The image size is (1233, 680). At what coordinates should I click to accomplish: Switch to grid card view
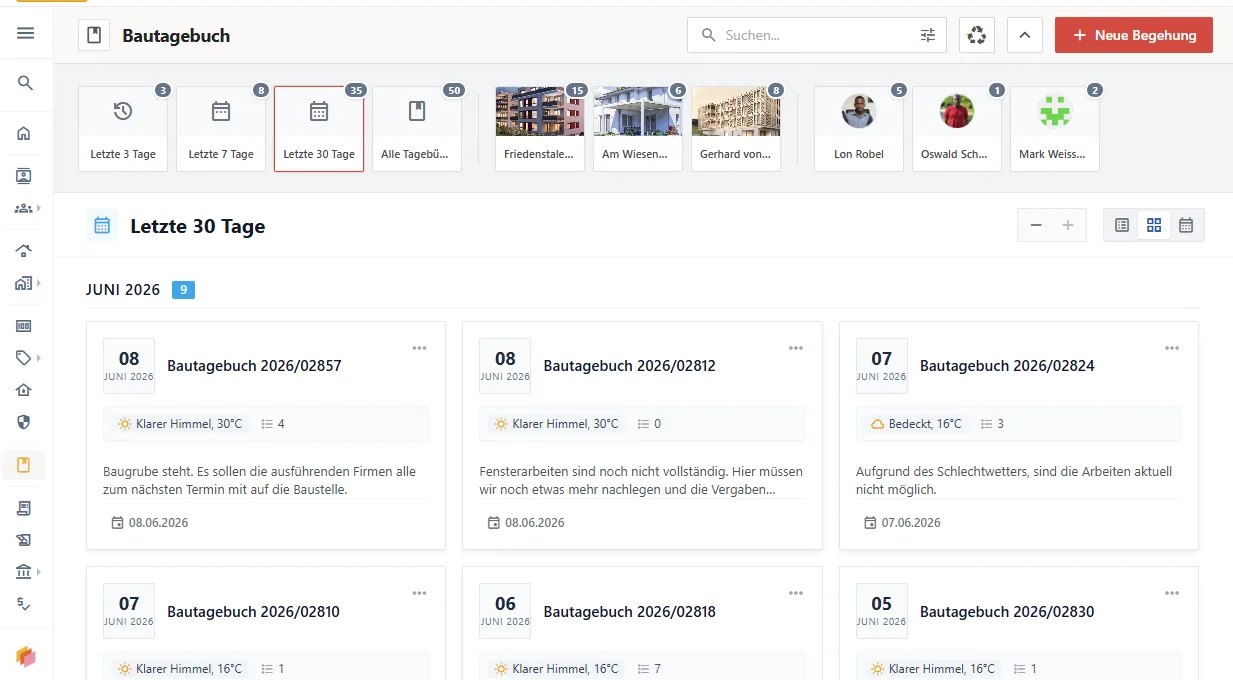(1154, 225)
